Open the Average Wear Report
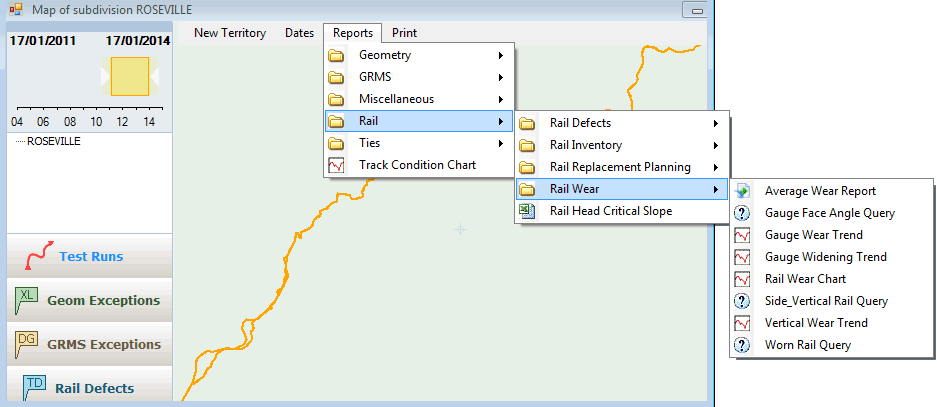This screenshot has height=407, width=937. (819, 191)
